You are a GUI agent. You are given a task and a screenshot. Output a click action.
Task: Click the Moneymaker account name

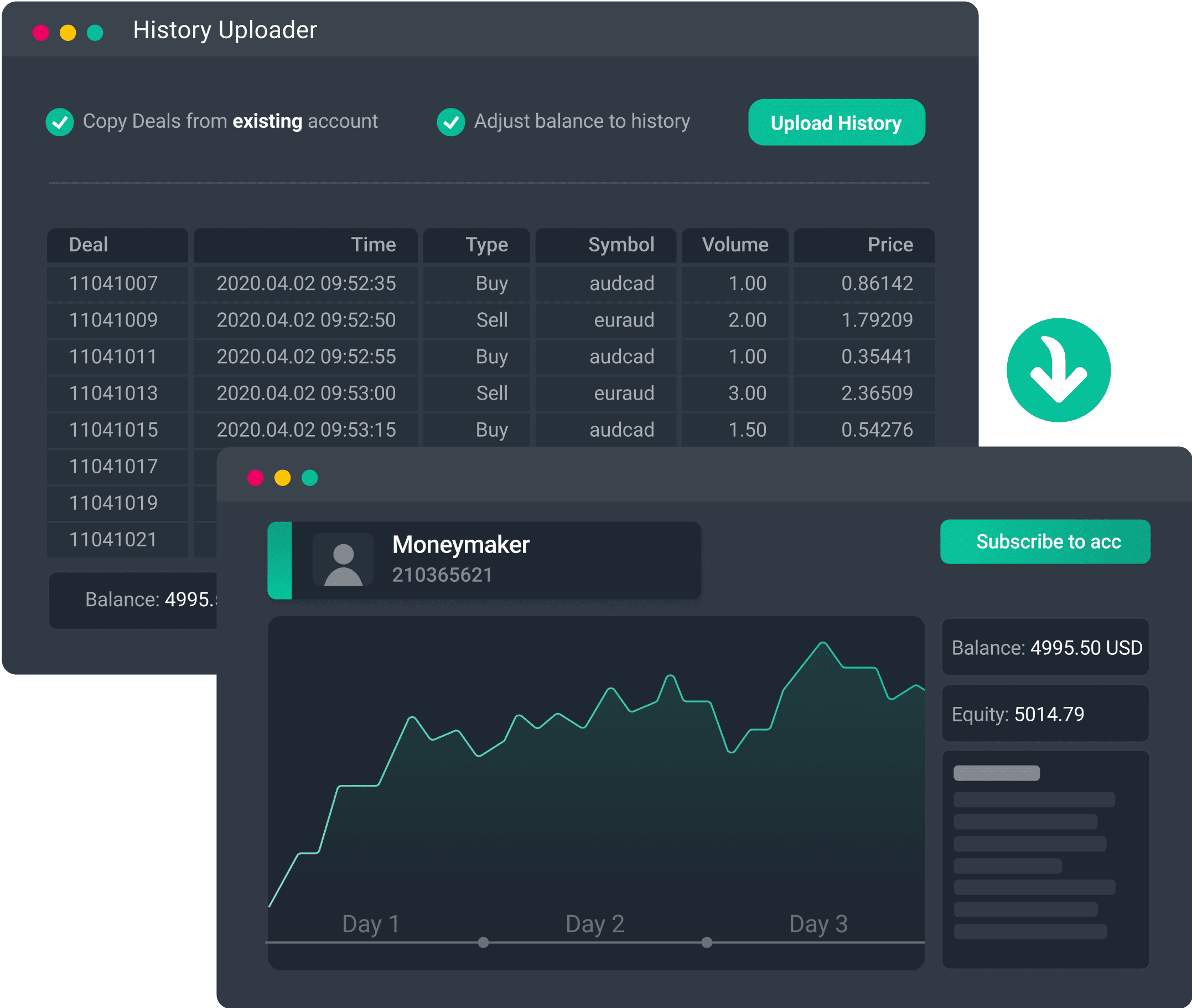[x=461, y=545]
